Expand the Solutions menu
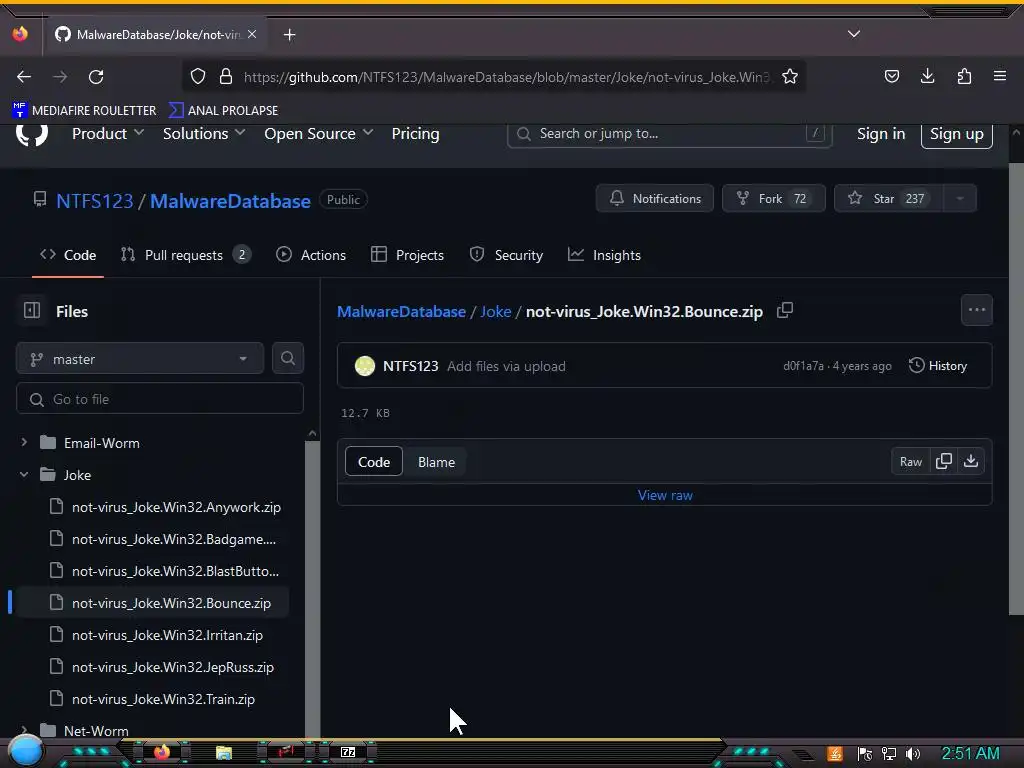1024x768 pixels. 204,134
